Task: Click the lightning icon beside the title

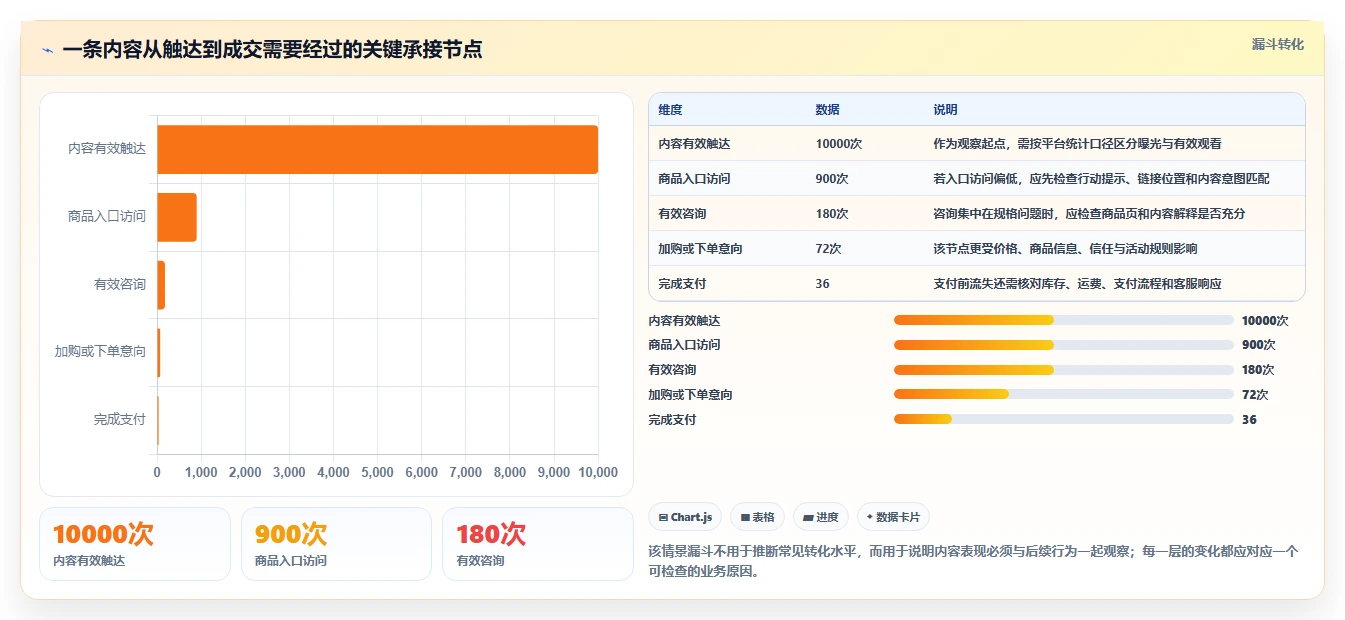Action: 48,50
